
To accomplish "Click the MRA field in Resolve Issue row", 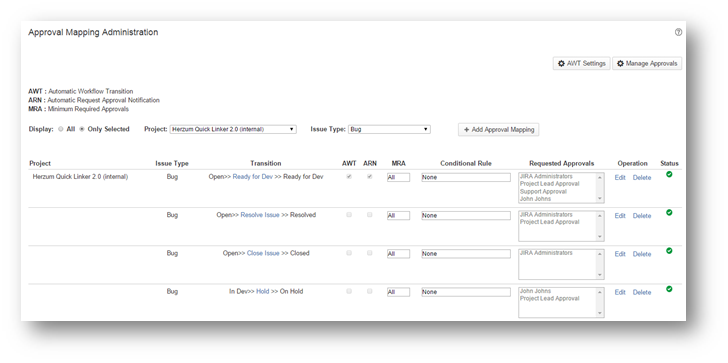I will click(398, 216).
